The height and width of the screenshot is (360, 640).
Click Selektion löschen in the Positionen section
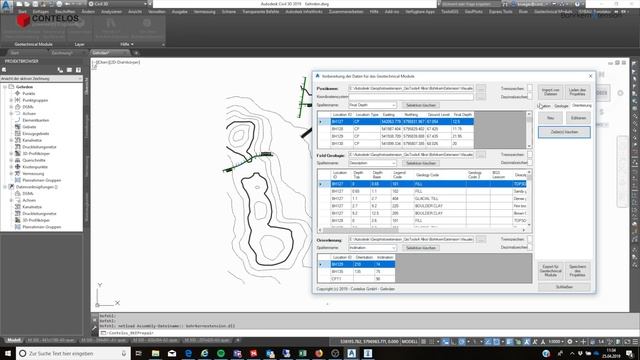pyautogui.click(x=421, y=105)
